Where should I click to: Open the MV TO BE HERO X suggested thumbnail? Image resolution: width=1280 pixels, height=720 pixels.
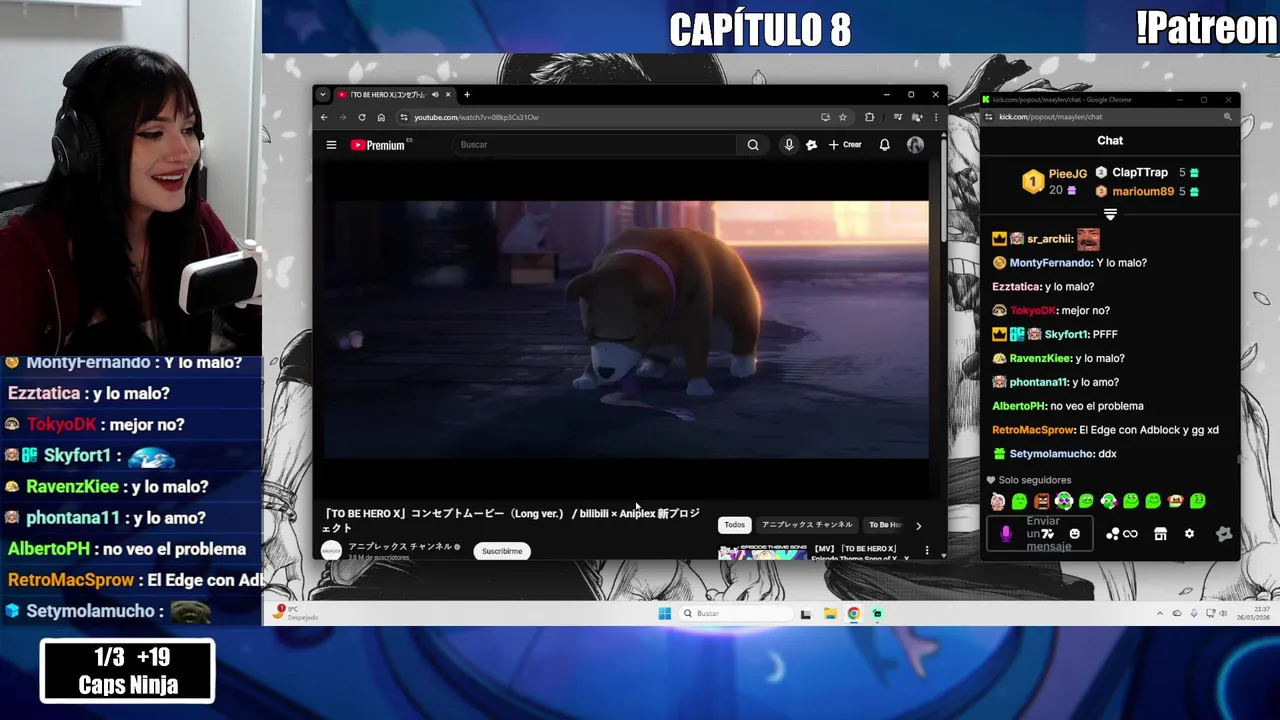click(763, 552)
